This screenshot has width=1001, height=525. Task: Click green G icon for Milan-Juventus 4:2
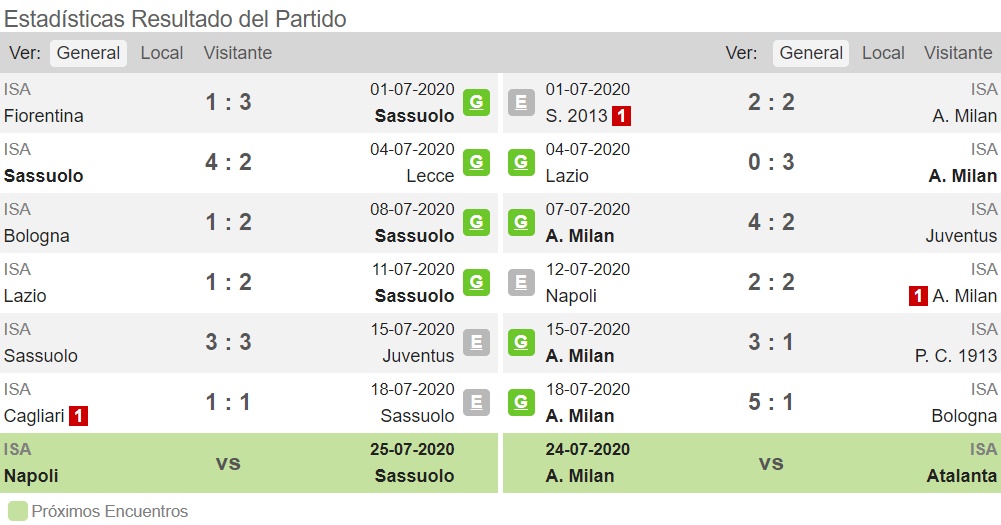tap(521, 222)
